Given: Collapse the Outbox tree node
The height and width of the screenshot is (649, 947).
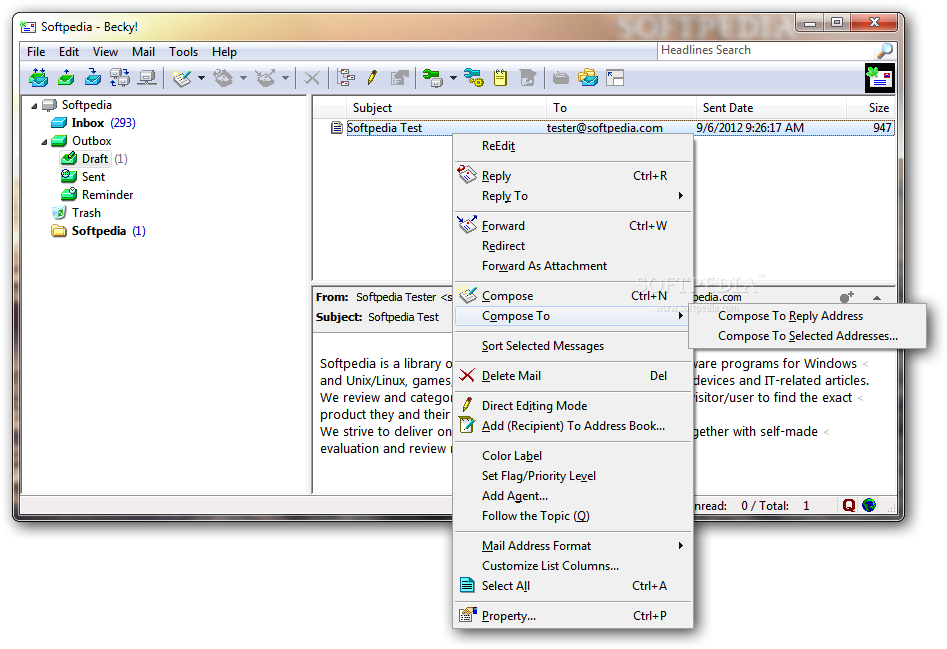Looking at the screenshot, I should click(44, 142).
